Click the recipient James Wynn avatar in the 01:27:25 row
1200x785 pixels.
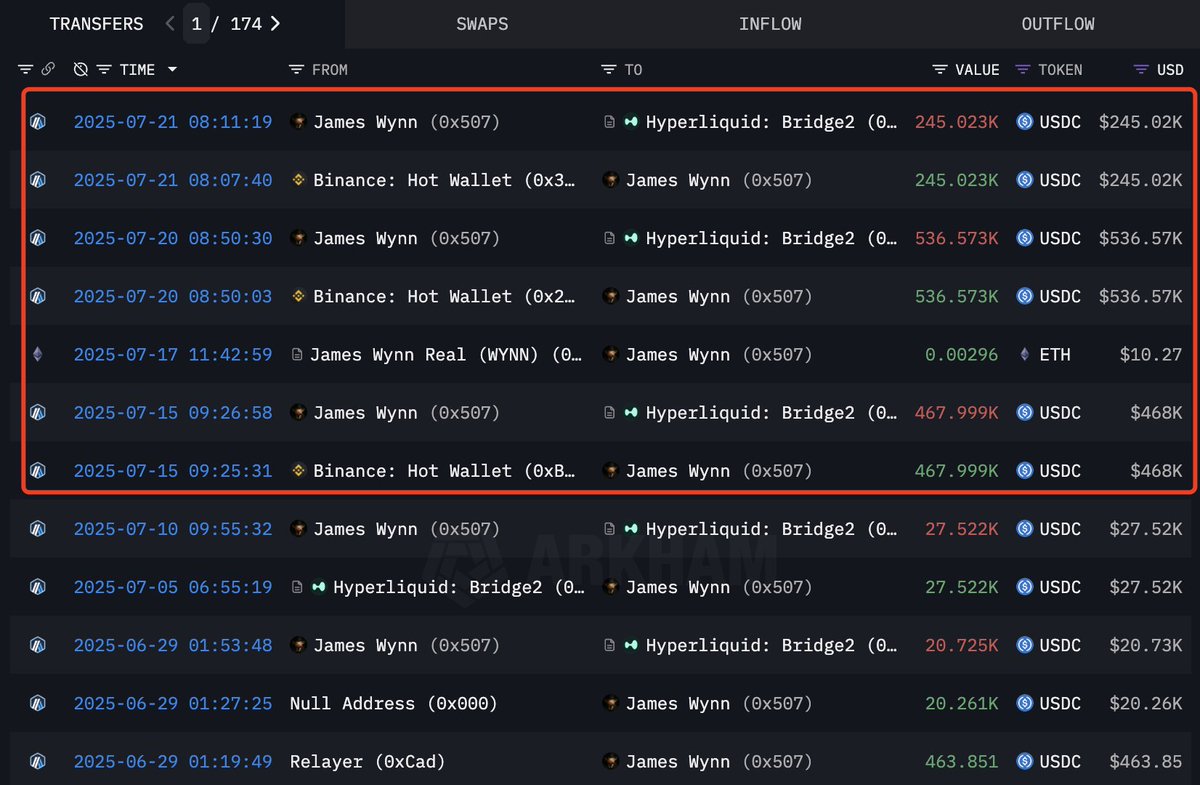[x=610, y=703]
